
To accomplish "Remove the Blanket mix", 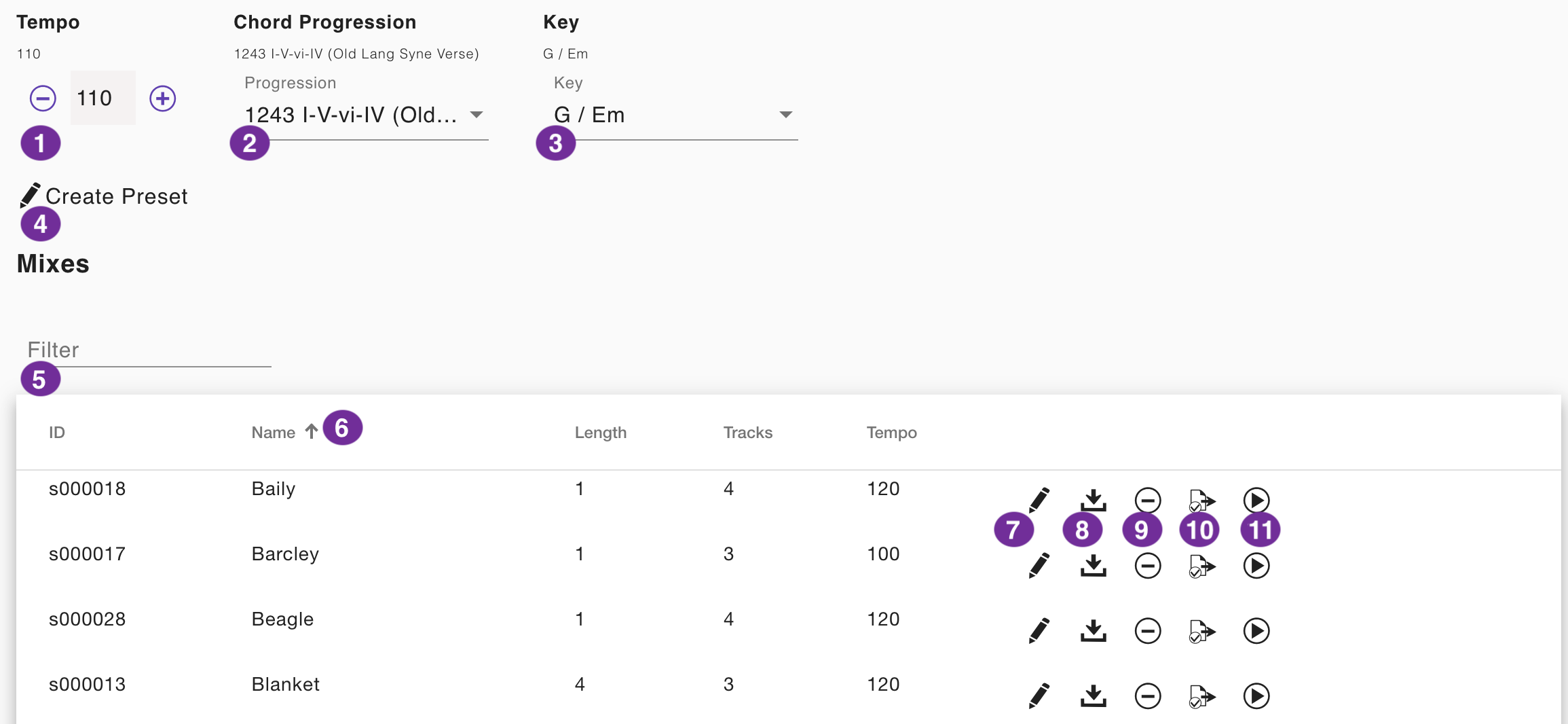I will pos(1148,696).
